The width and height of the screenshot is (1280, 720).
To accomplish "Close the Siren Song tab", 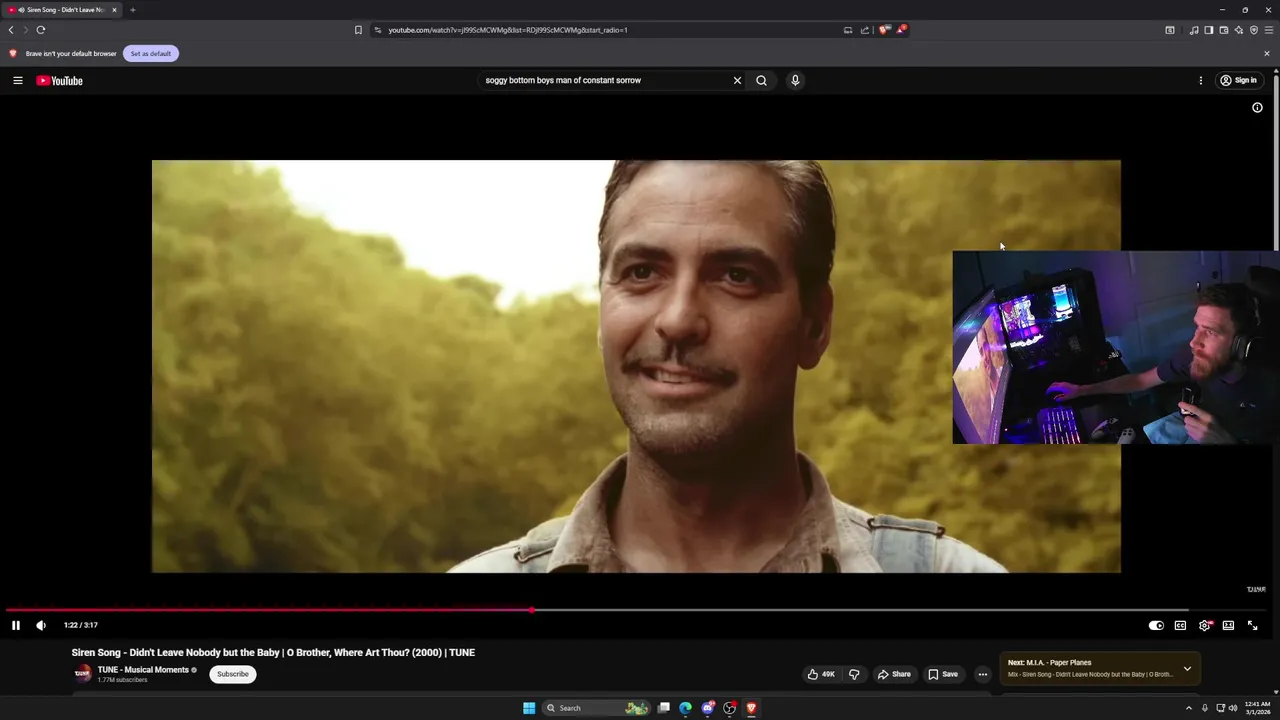I will (114, 10).
